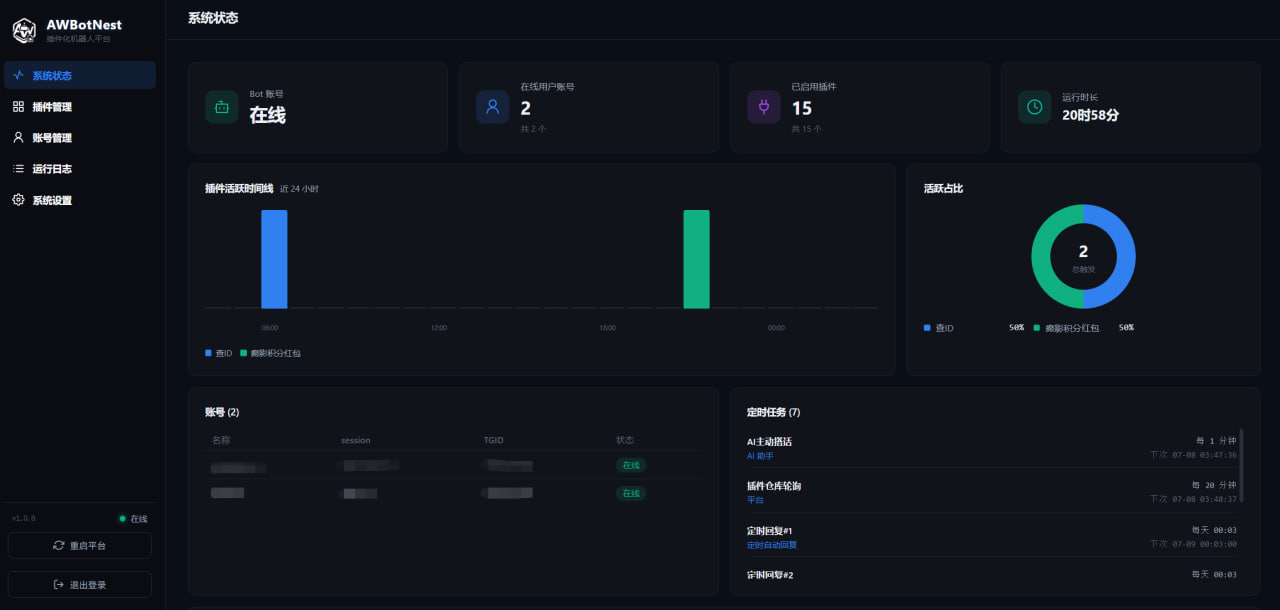Open 系统状态 in the sidebar
Image resolution: width=1280 pixels, height=610 pixels.
tap(80, 75)
